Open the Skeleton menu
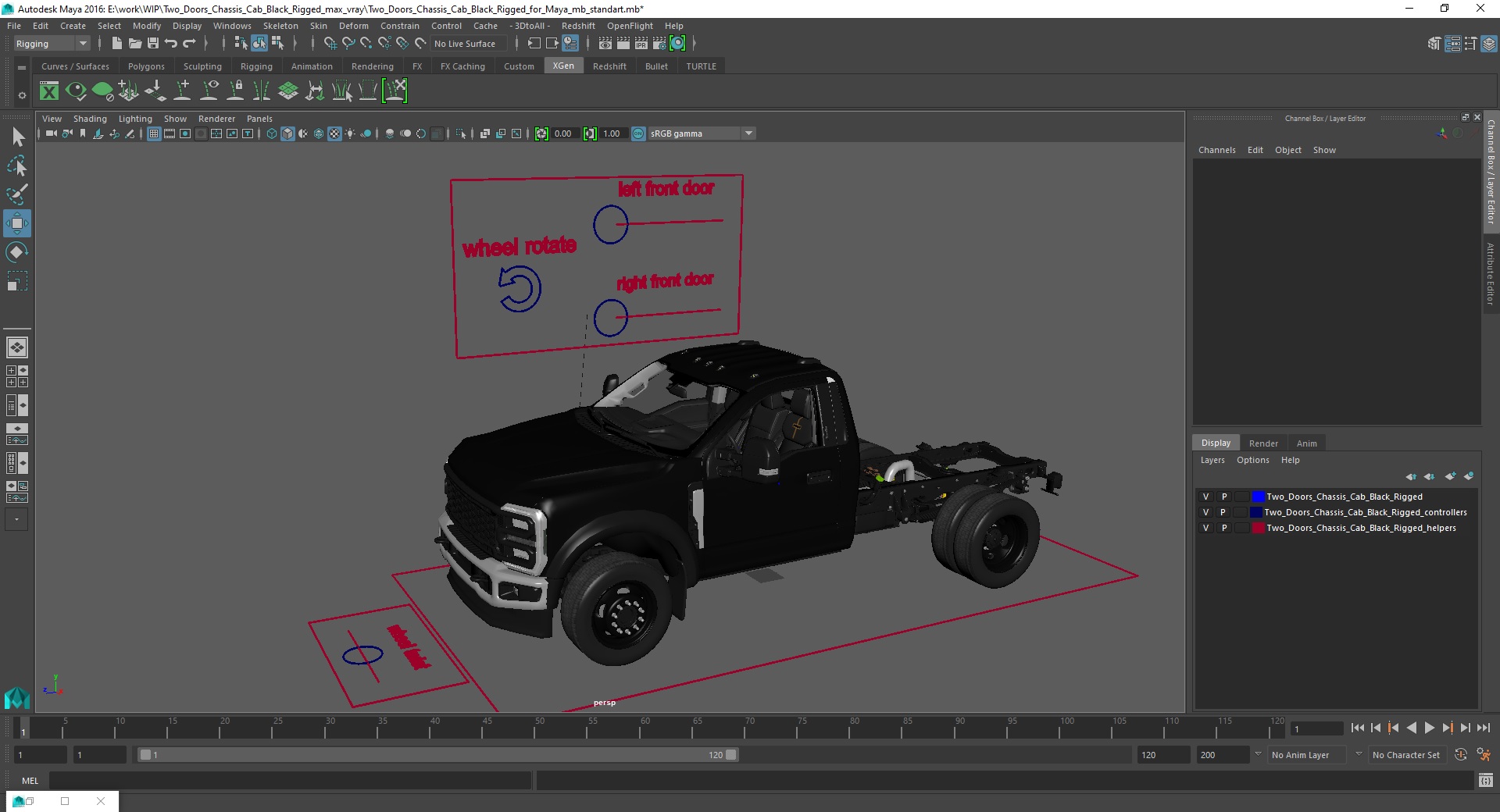 (x=280, y=26)
